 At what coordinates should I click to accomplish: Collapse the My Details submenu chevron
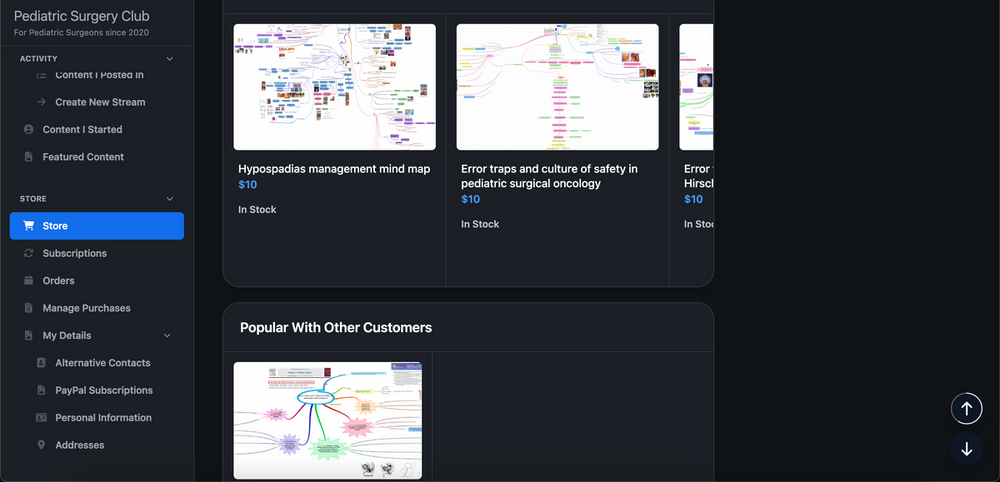pos(167,335)
